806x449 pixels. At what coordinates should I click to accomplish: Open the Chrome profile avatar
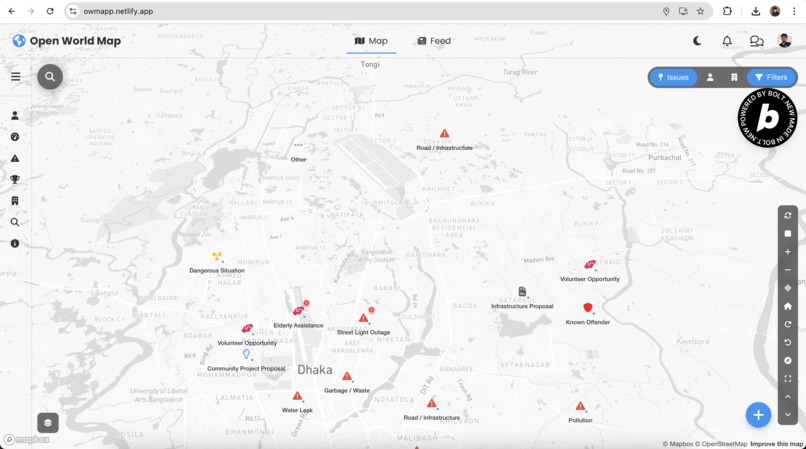point(775,11)
